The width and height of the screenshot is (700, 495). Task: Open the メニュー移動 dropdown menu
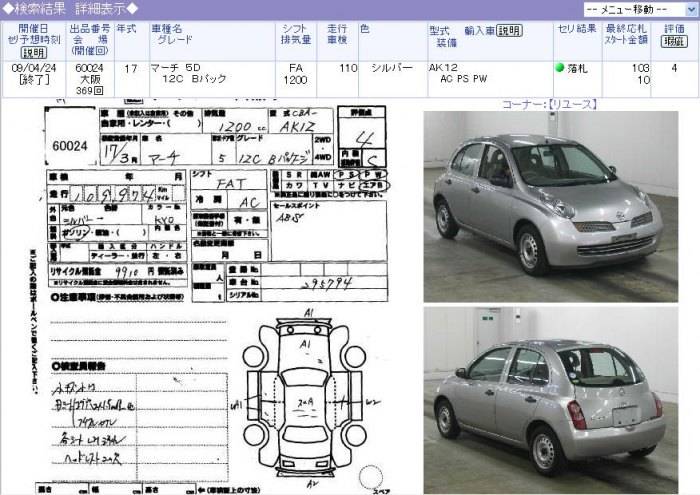pos(641,9)
